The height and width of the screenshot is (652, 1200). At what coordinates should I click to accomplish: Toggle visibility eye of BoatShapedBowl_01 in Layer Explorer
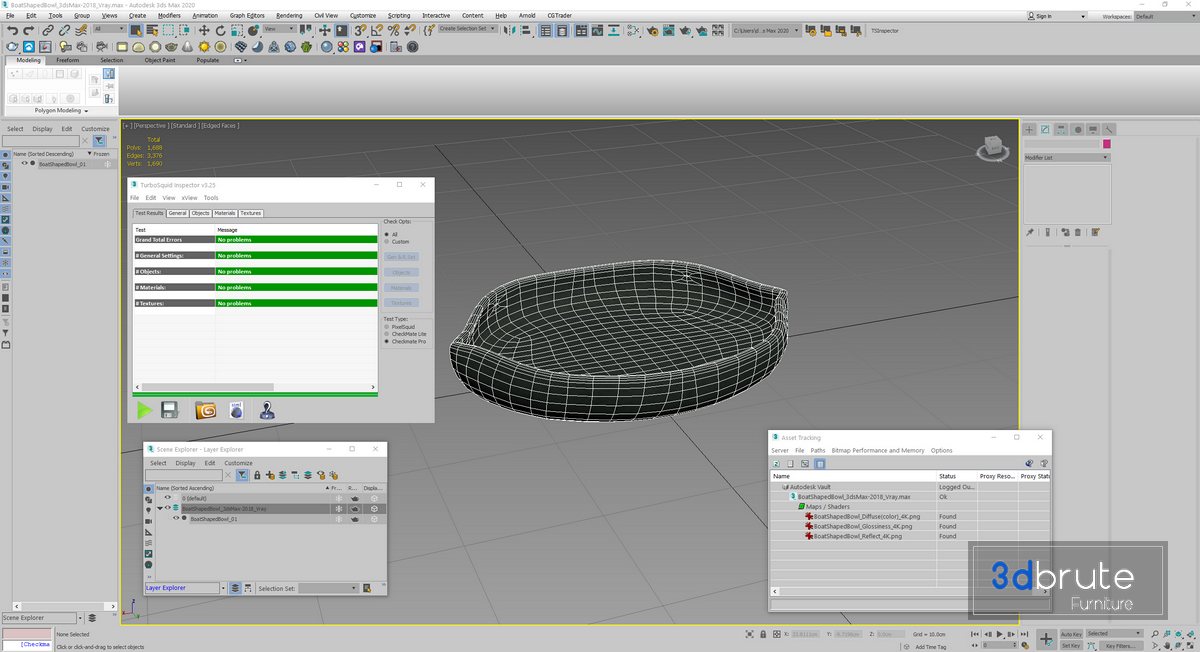[x=176, y=518]
